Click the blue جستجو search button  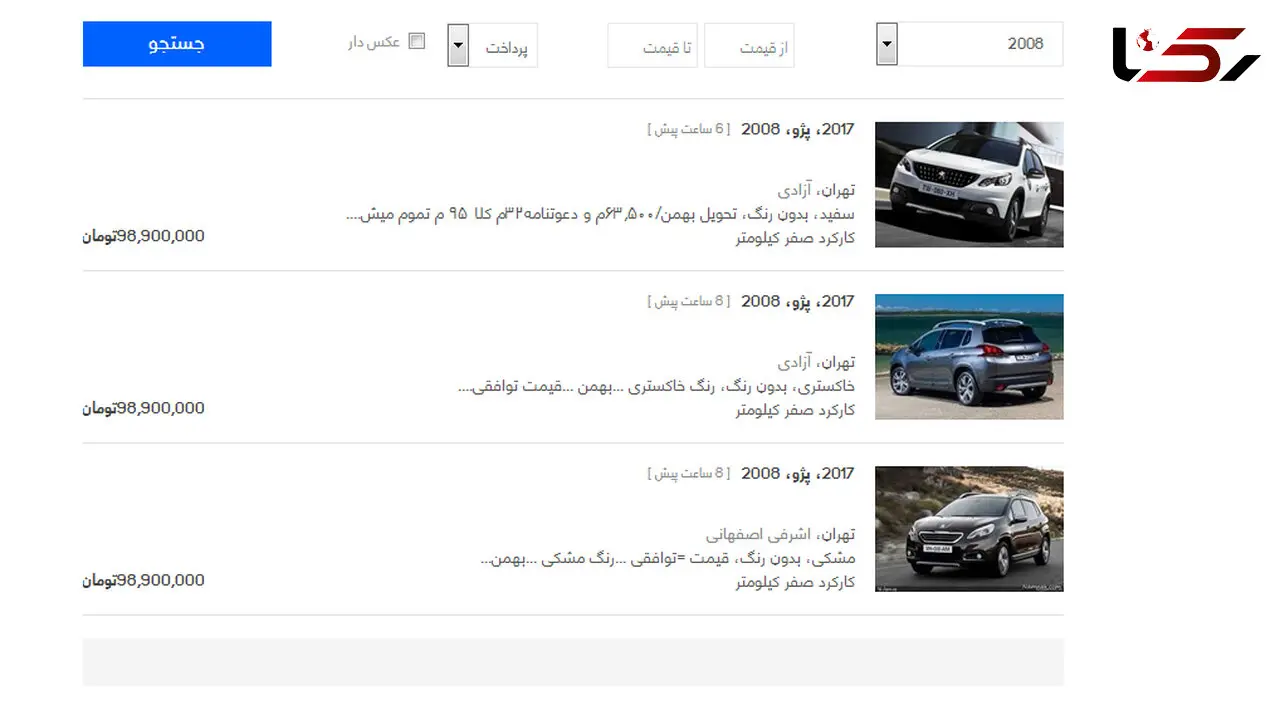click(177, 44)
